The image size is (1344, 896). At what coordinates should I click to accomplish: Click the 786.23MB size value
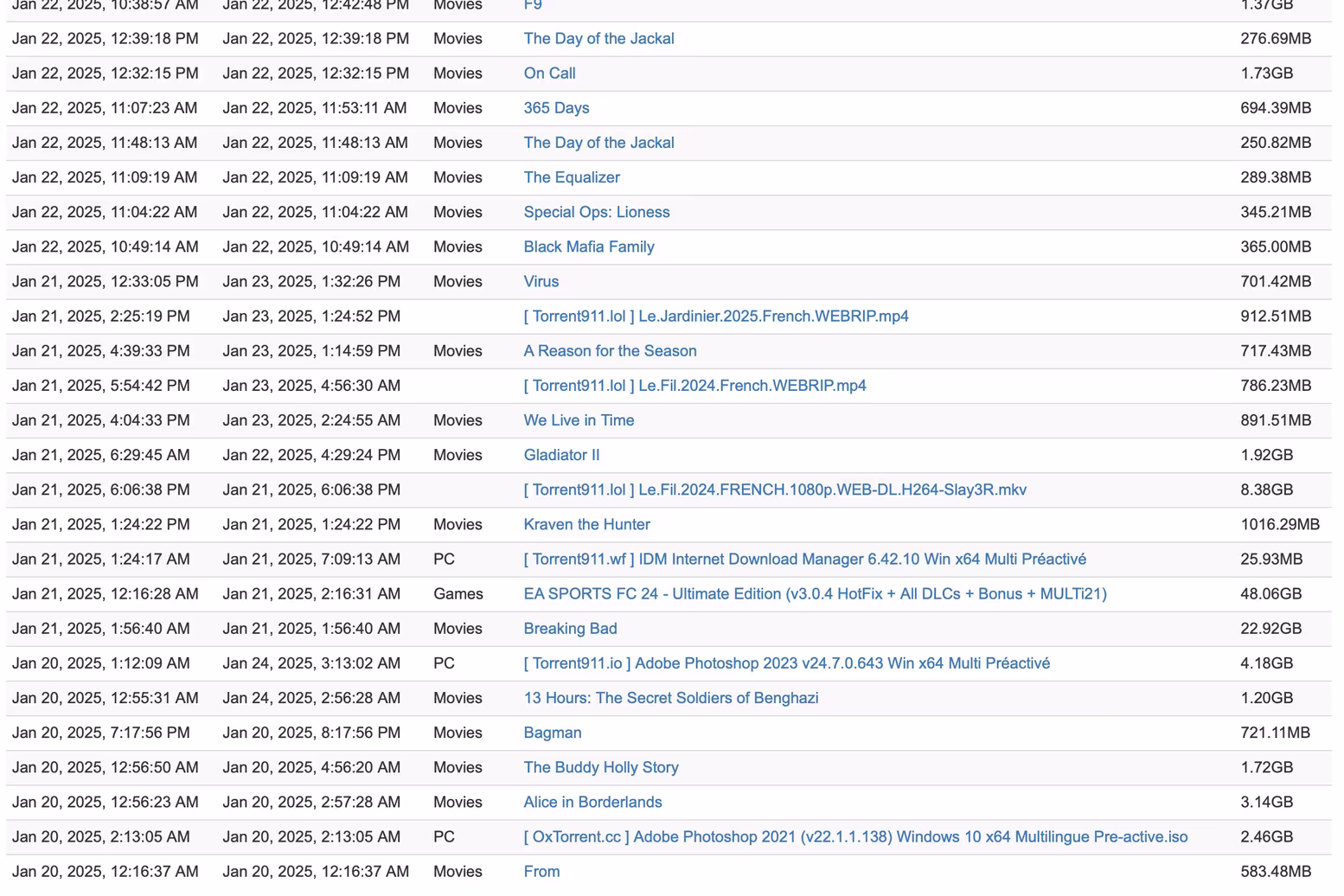1276,385
